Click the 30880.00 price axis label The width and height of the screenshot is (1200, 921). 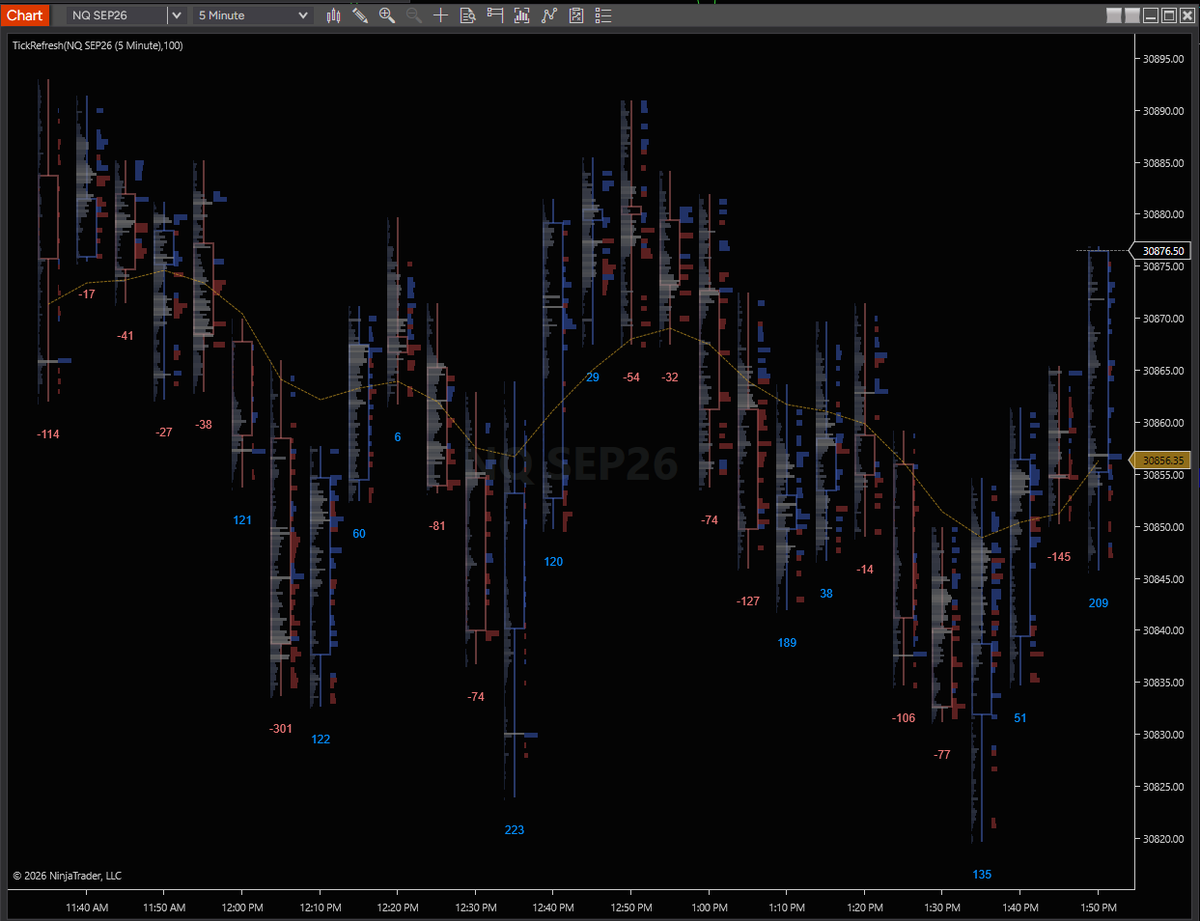tap(1164, 215)
